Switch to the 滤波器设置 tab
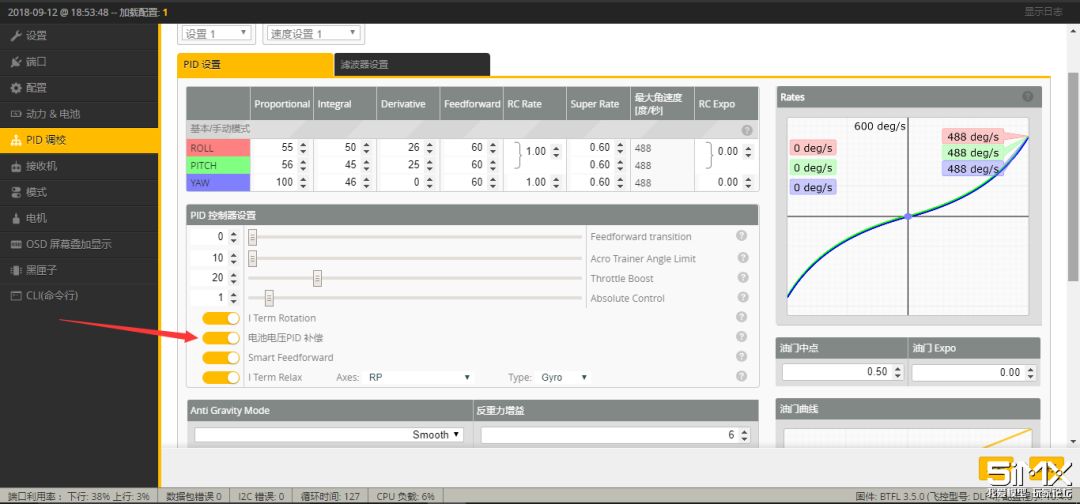 (x=411, y=65)
